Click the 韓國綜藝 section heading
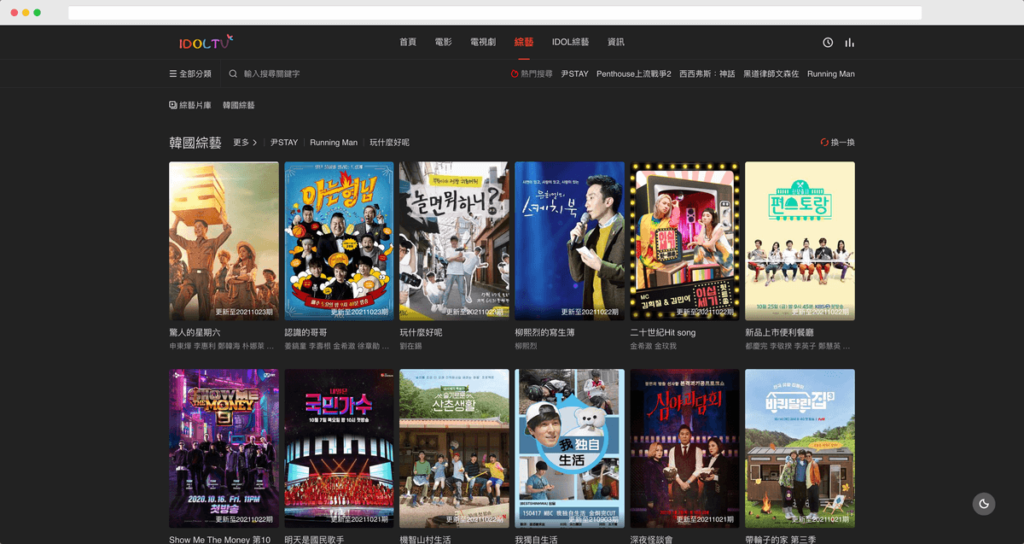The image size is (1024, 544). coord(195,142)
